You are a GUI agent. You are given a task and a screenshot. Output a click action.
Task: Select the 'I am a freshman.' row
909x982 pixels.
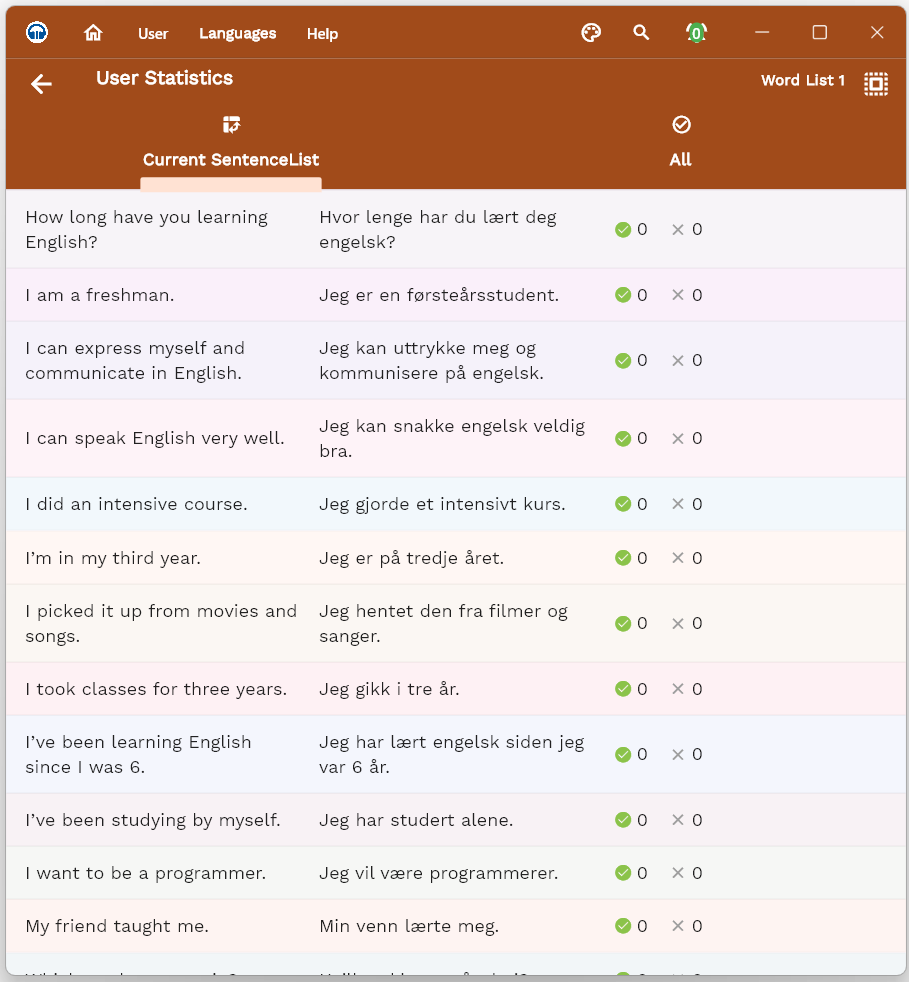[100, 295]
